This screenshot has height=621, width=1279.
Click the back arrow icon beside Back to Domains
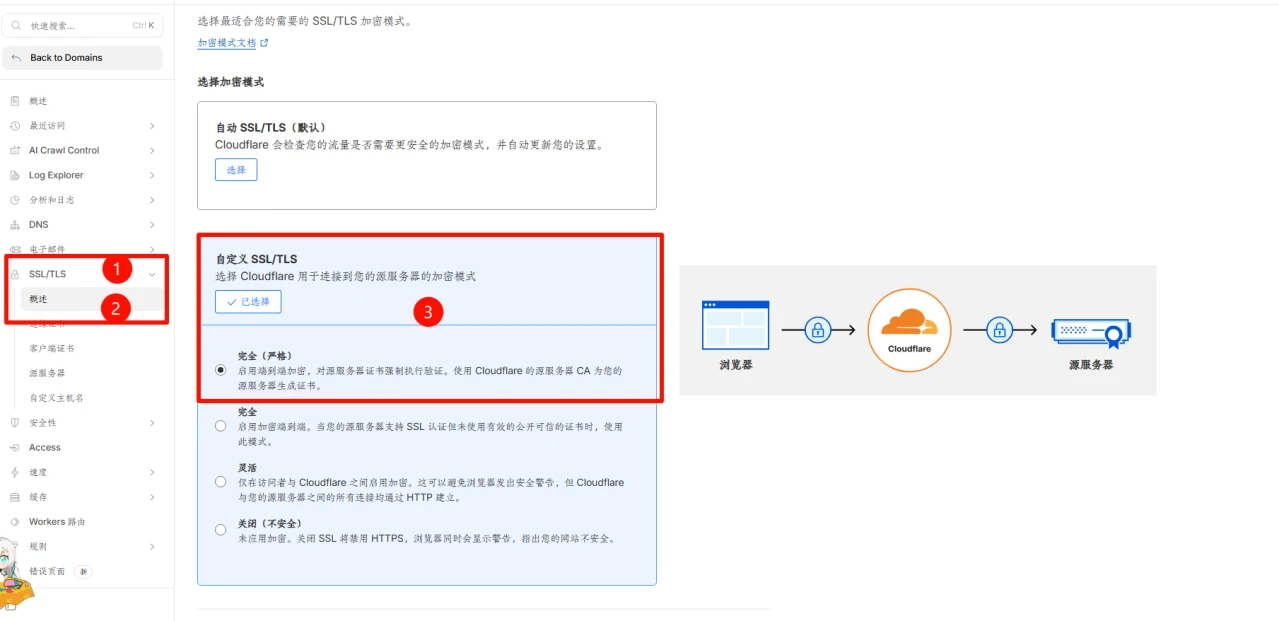coord(16,58)
